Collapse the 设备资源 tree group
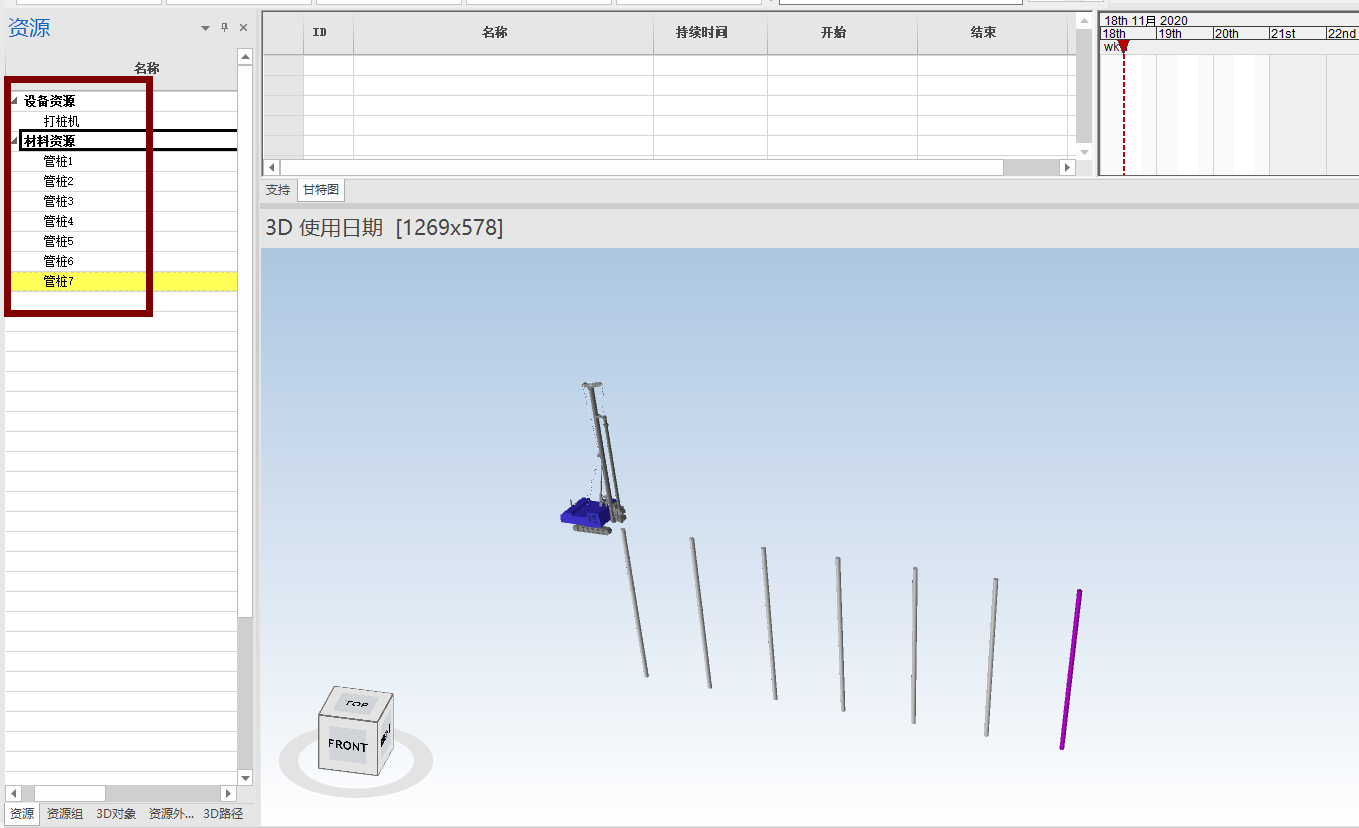1359x828 pixels. [14, 101]
